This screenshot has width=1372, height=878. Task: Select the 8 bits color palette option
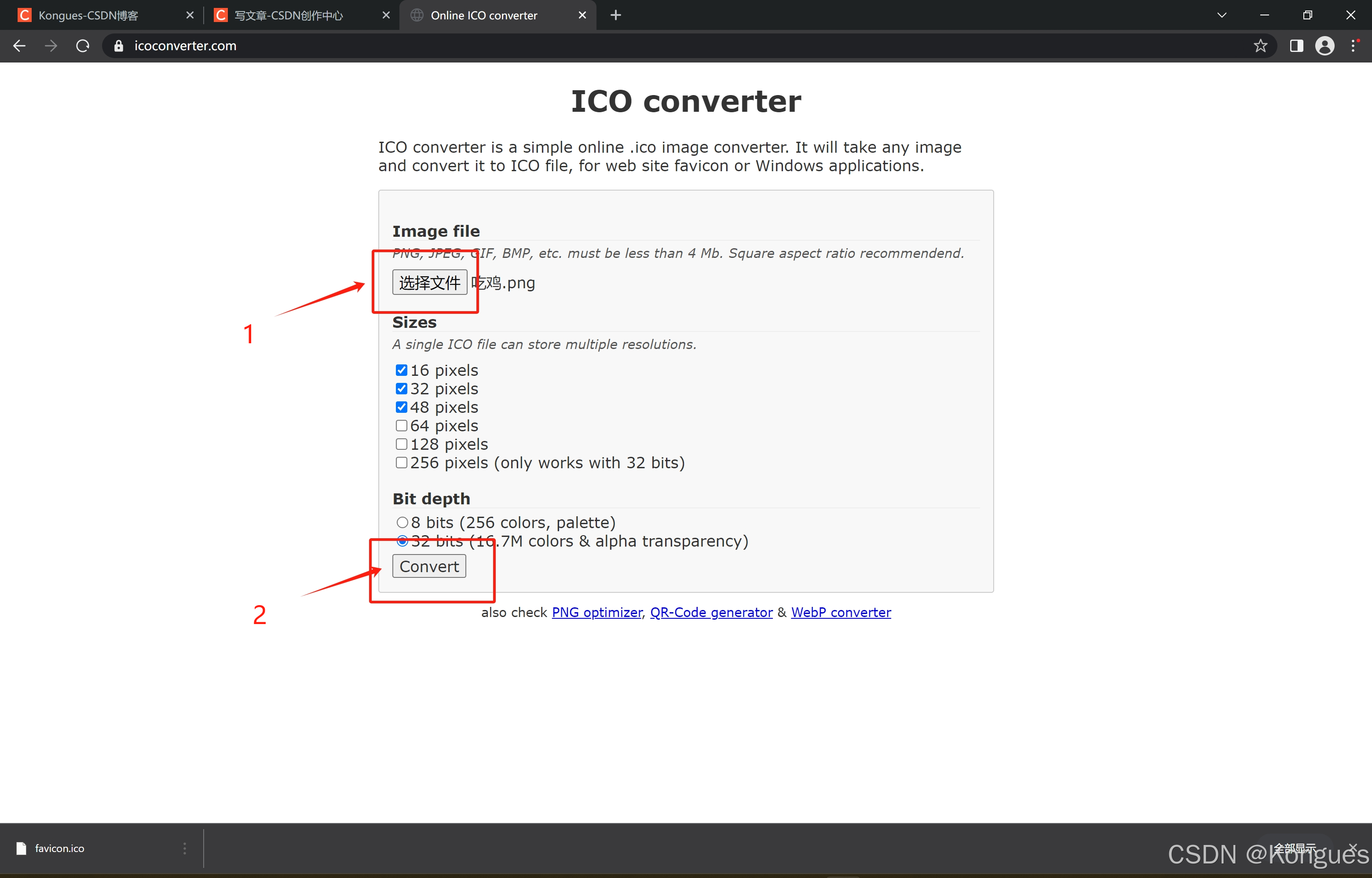pos(402,522)
